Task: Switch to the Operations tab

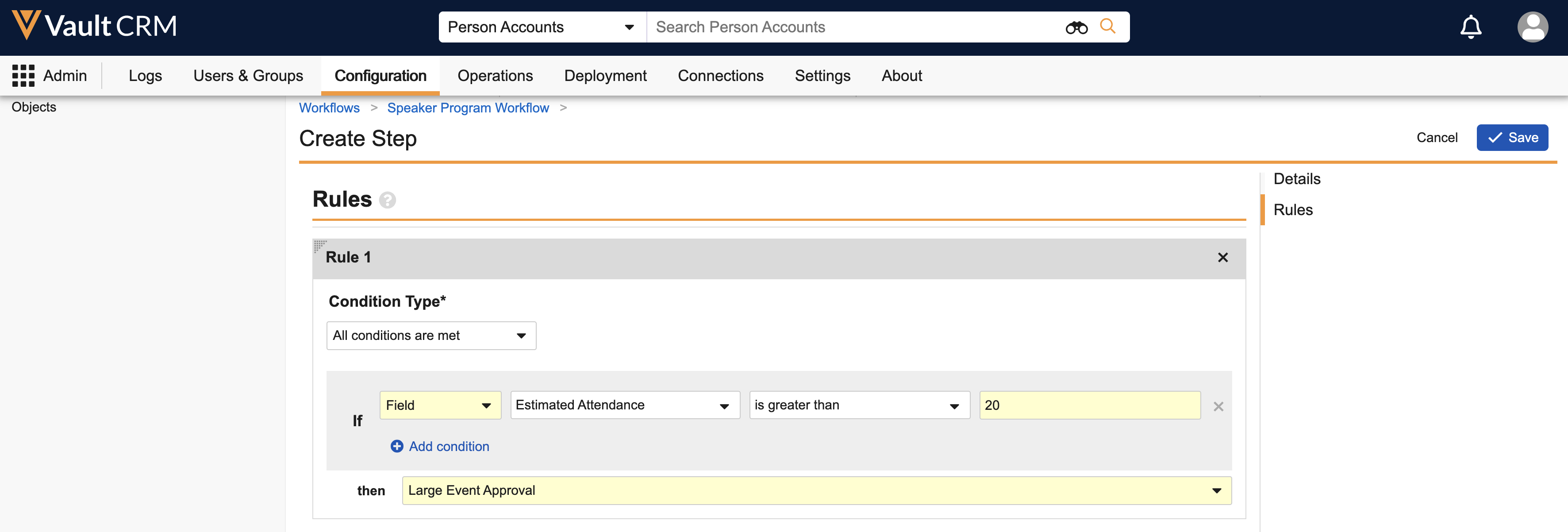Action: point(495,76)
